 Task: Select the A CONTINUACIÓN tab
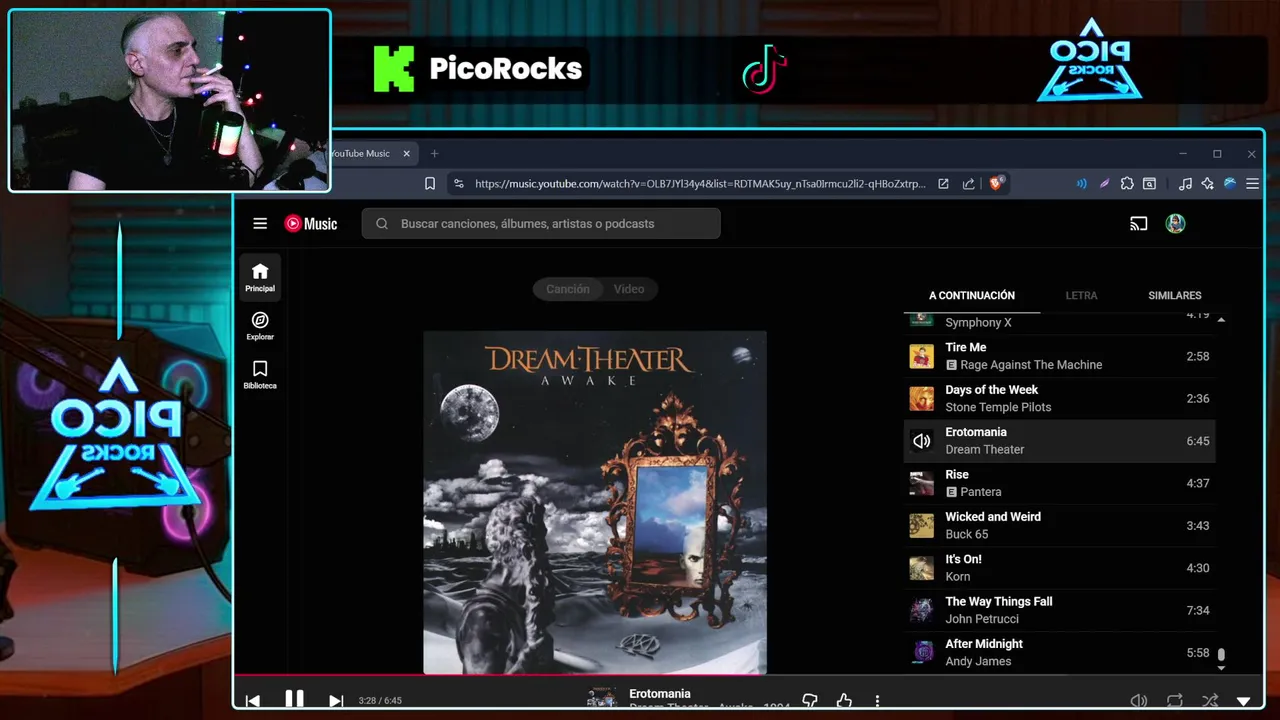tap(971, 296)
